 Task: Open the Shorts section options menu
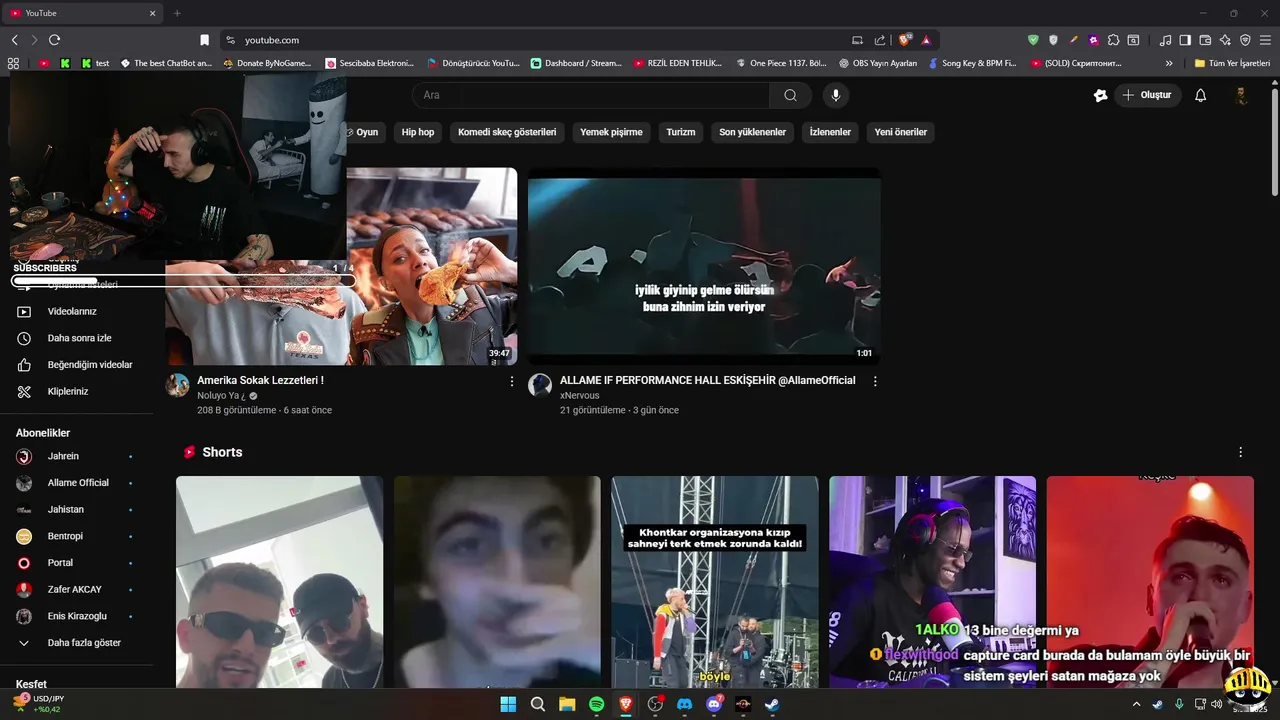(1240, 452)
